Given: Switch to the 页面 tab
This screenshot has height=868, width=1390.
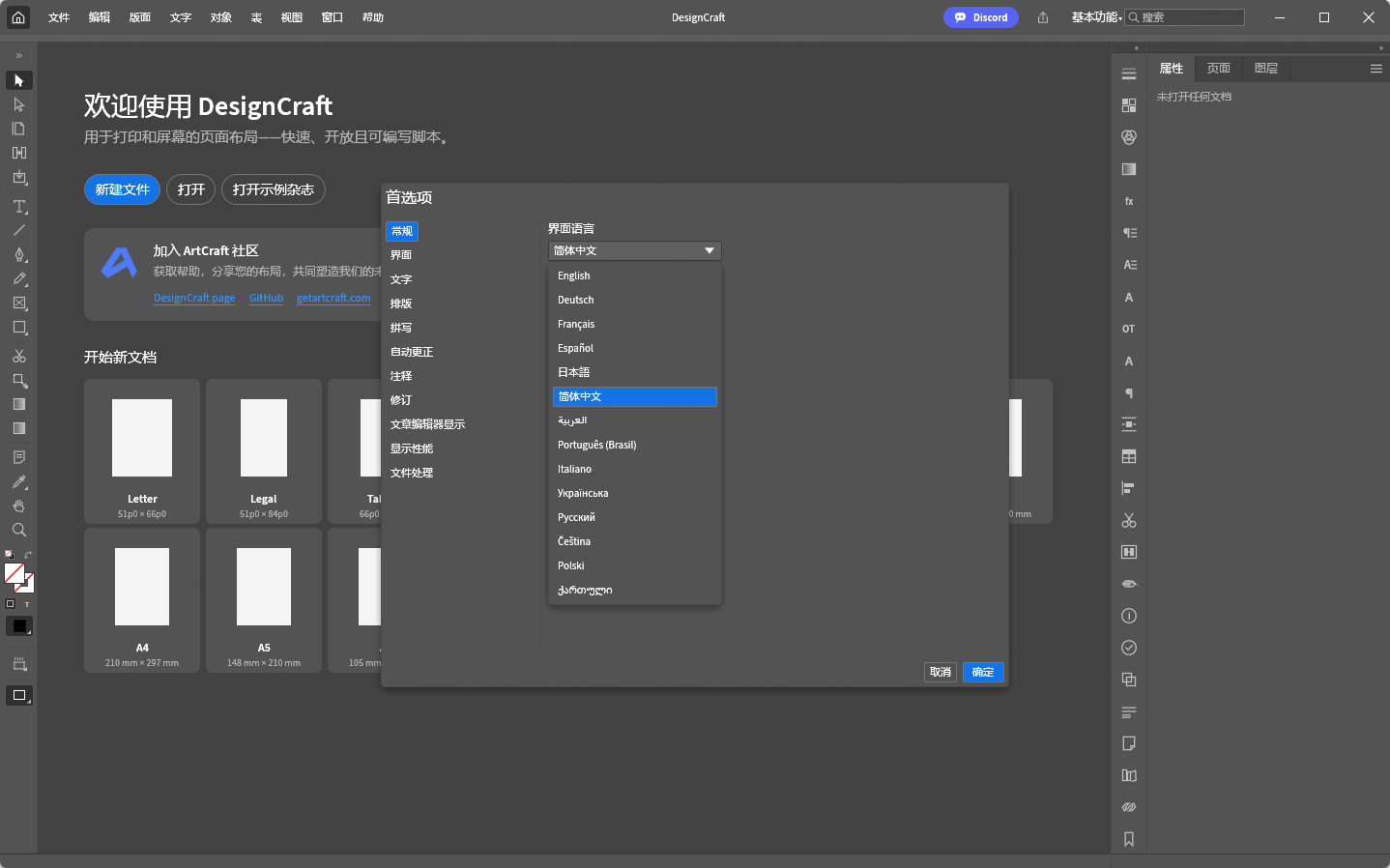Looking at the screenshot, I should pyautogui.click(x=1219, y=69).
